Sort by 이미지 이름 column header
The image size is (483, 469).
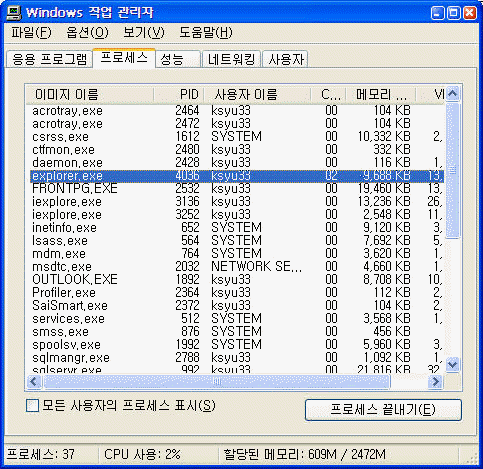point(90,95)
